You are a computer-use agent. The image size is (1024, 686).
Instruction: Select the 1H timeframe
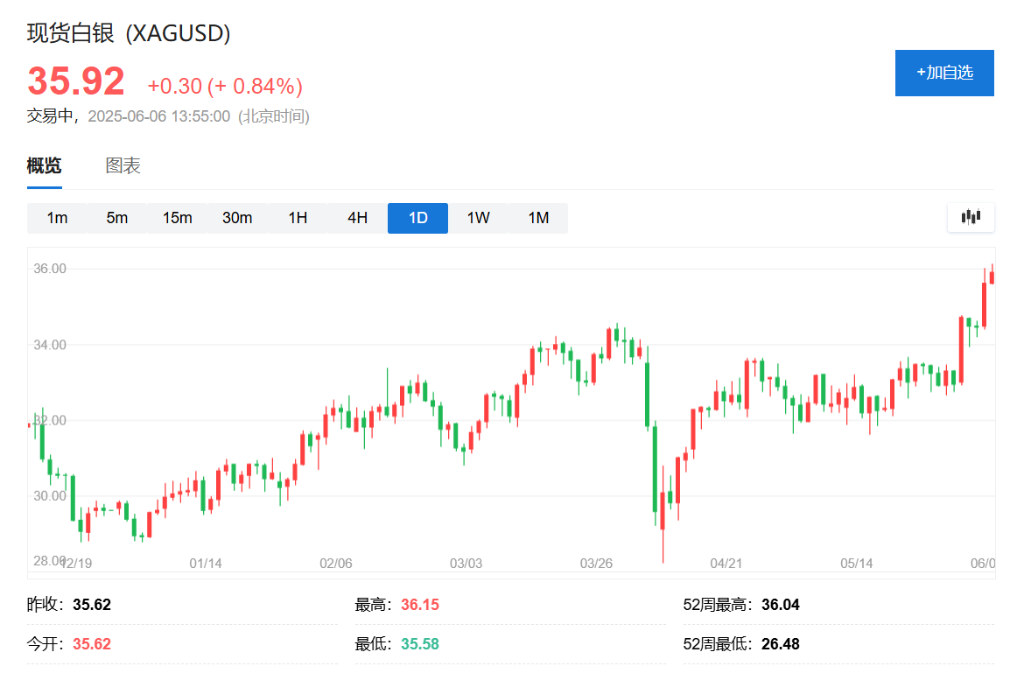pos(297,217)
